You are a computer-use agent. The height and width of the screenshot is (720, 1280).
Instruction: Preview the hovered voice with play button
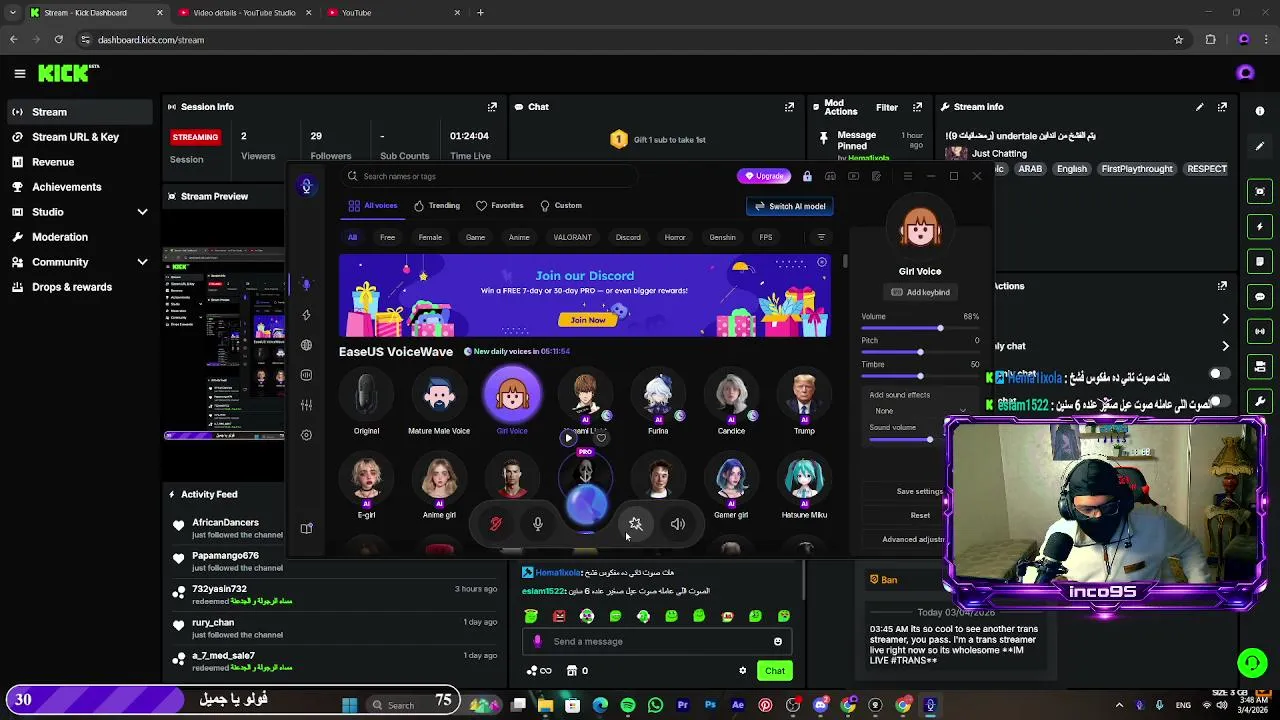tap(568, 437)
